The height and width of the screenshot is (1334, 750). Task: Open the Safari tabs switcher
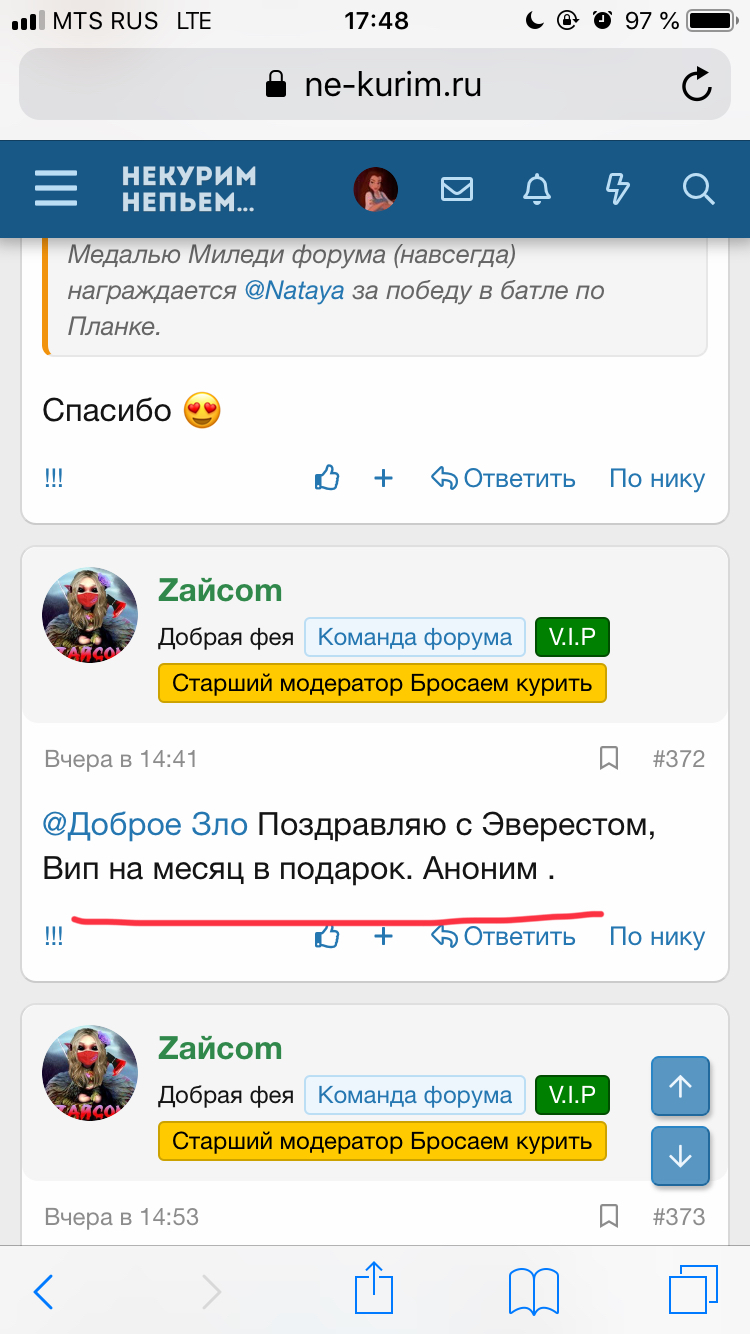[x=693, y=1291]
